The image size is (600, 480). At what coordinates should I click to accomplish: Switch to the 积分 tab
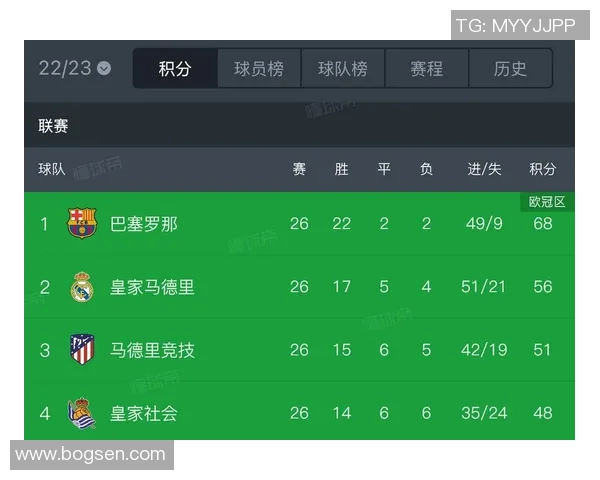[x=175, y=69]
